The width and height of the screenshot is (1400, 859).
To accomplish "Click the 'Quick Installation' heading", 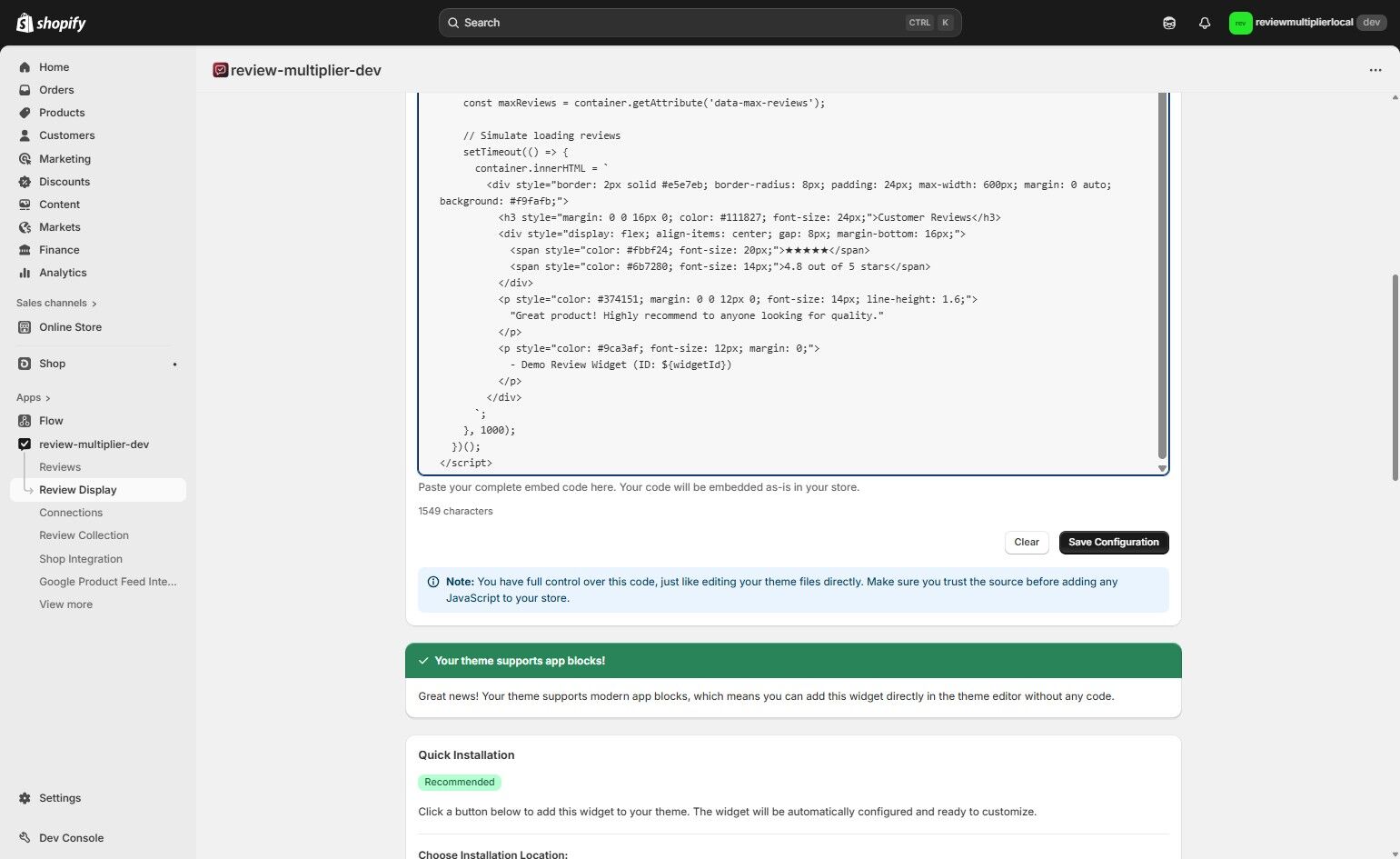I will (x=467, y=755).
